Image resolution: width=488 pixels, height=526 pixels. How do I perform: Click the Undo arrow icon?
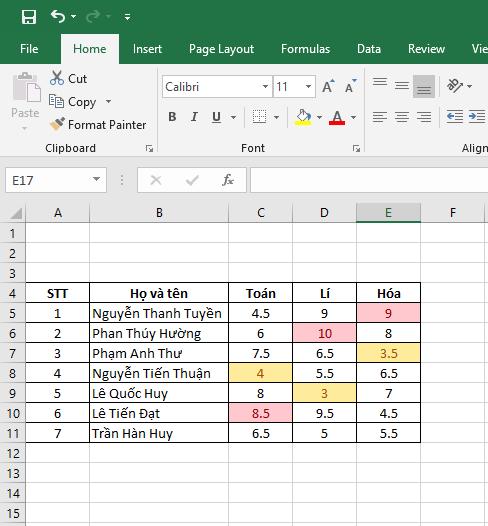click(58, 16)
